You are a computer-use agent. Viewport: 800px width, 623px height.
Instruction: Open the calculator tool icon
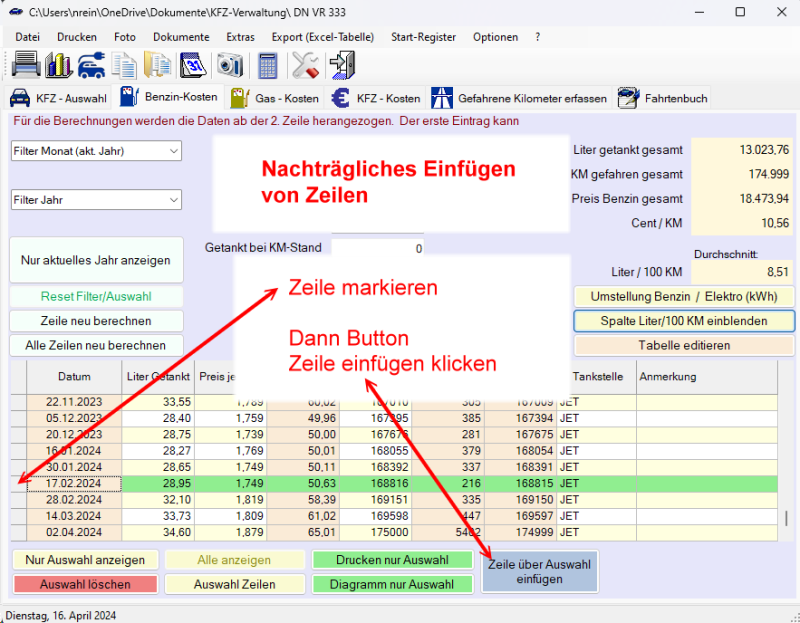[267, 65]
